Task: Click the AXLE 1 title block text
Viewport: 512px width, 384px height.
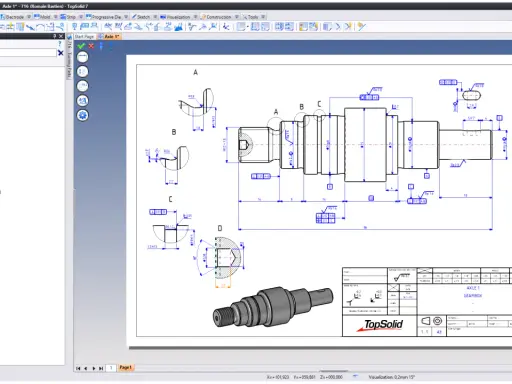Action: (x=473, y=288)
